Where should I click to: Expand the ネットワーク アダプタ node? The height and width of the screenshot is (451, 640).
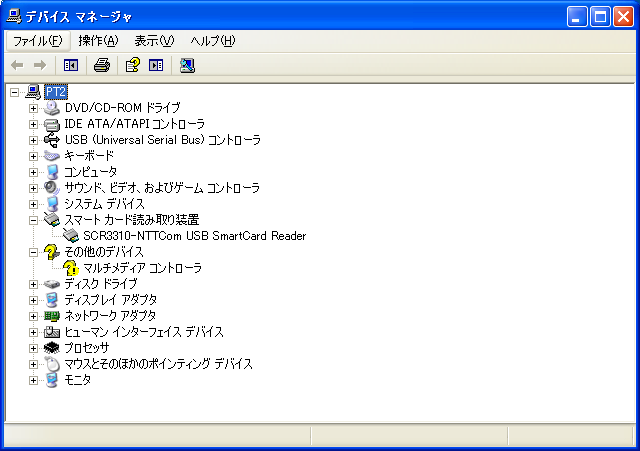pyautogui.click(x=33, y=316)
